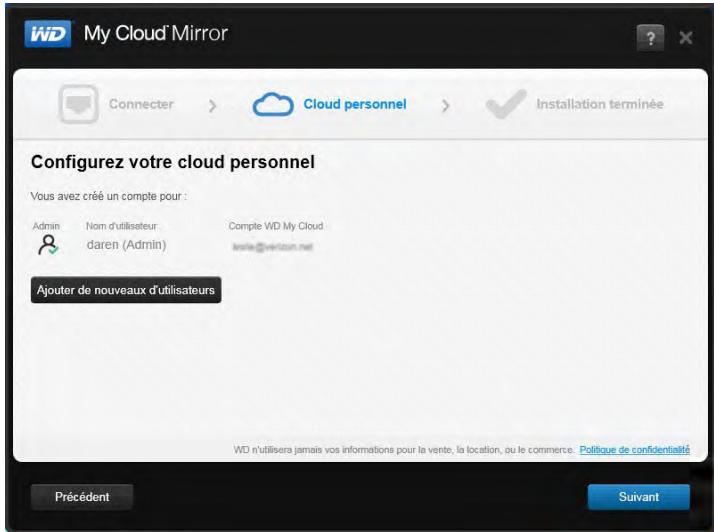
Task: Select the Cloud personnel step label
Action: tap(355, 104)
